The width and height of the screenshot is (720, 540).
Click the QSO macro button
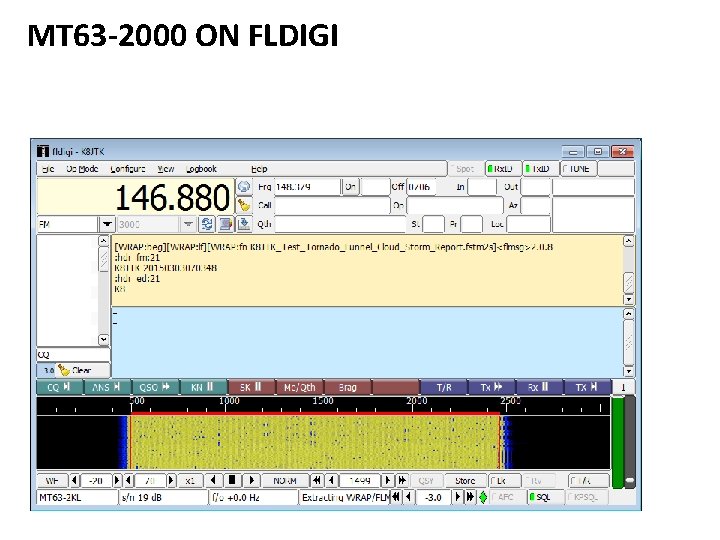tap(155, 387)
